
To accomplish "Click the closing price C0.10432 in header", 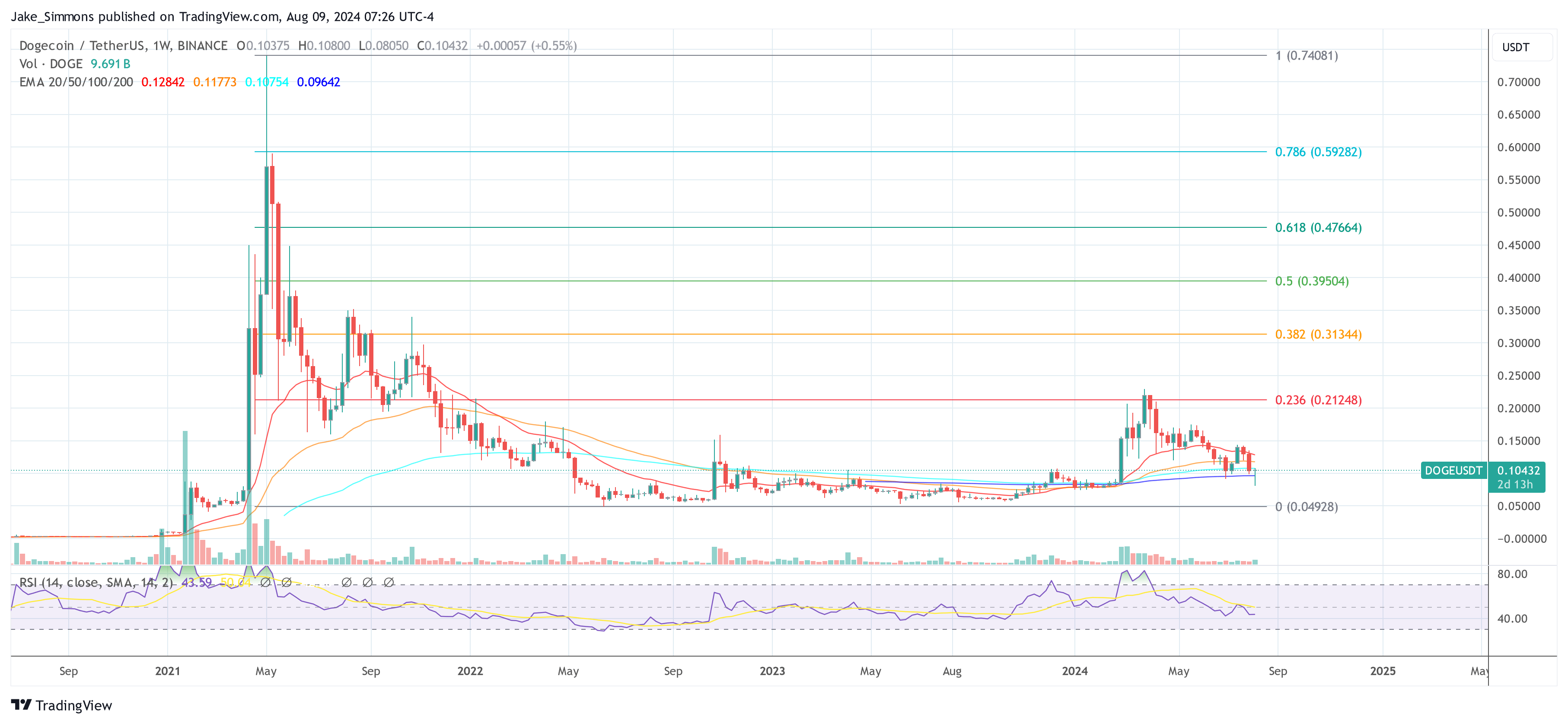I will pyautogui.click(x=442, y=46).
